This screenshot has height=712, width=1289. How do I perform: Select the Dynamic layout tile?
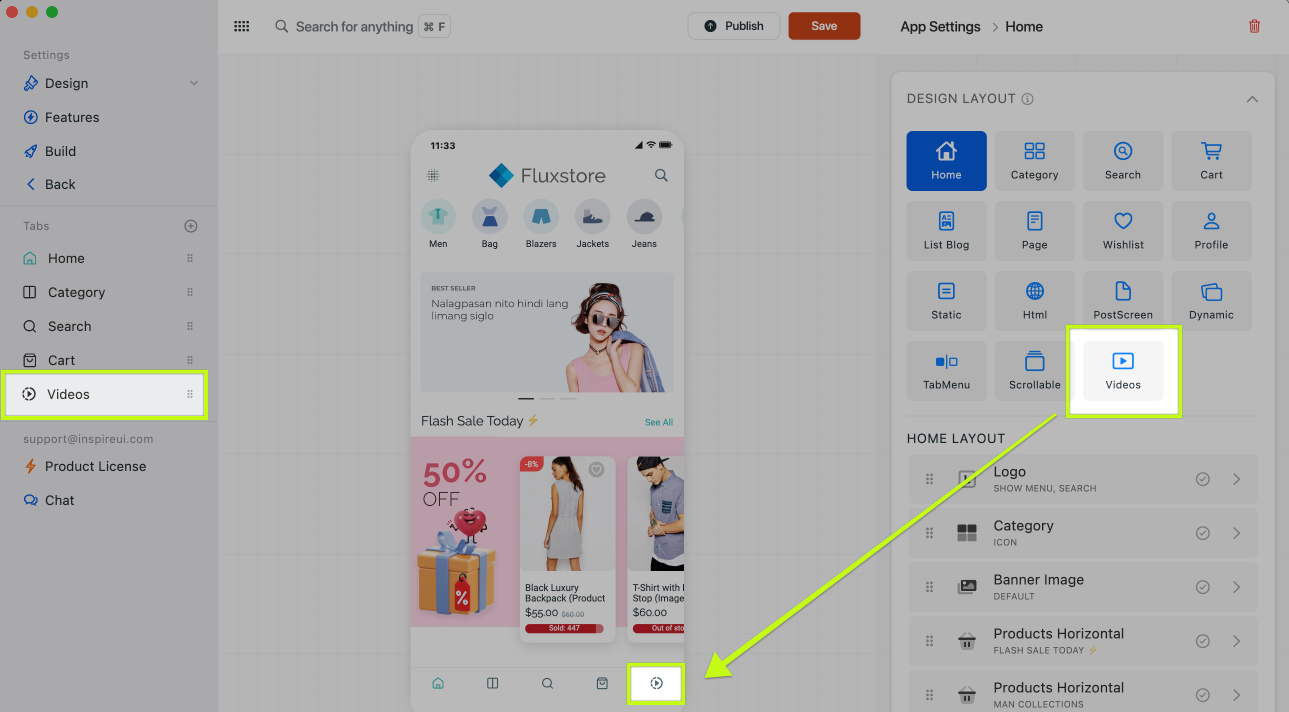click(1211, 301)
